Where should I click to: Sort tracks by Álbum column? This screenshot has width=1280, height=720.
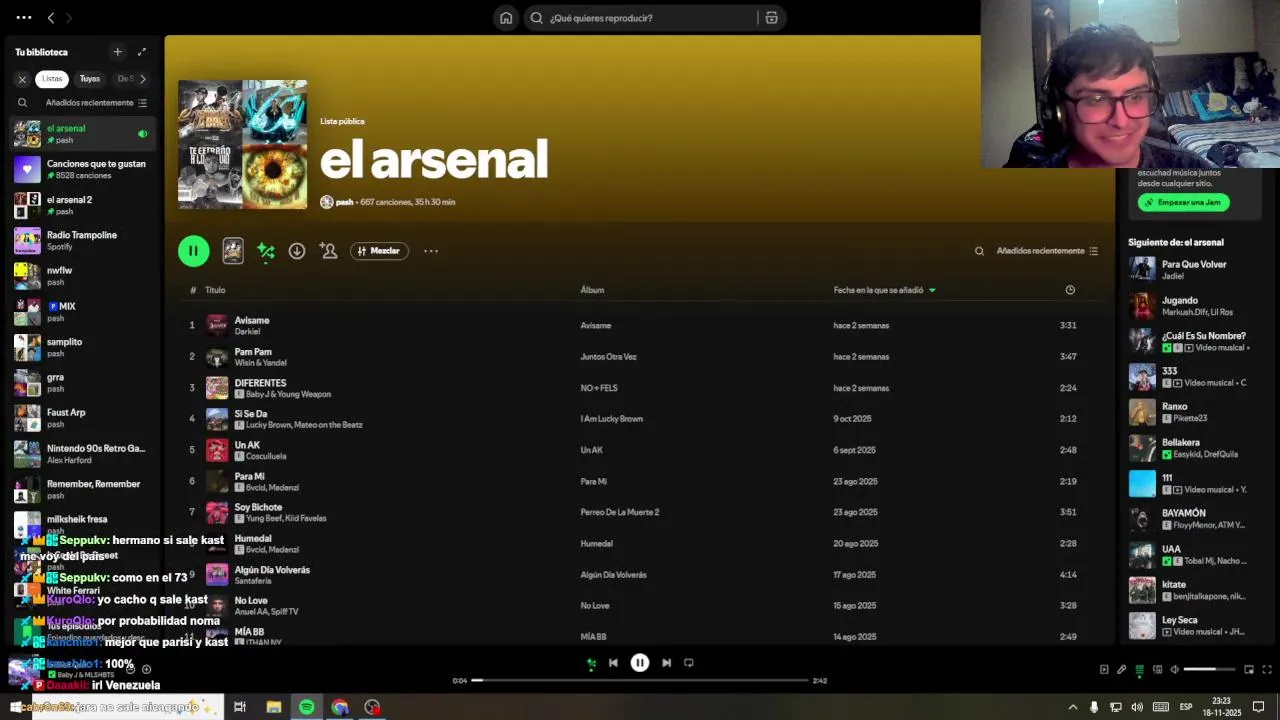(592, 290)
